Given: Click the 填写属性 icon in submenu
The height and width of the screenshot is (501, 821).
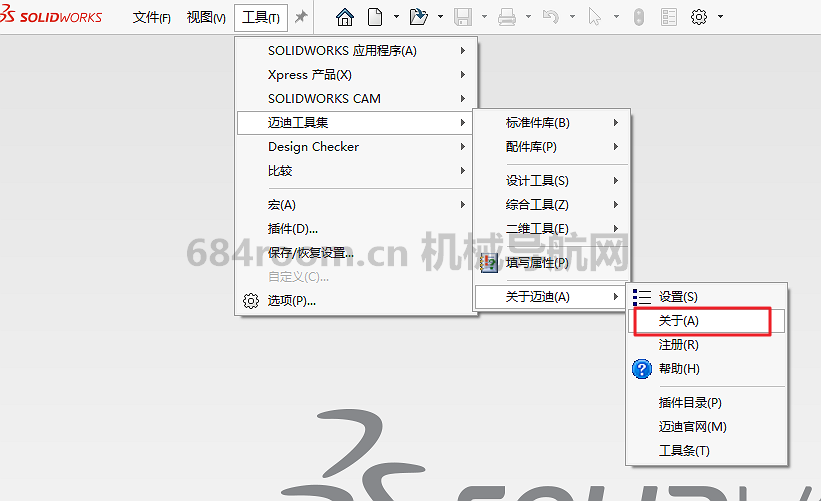Looking at the screenshot, I should [x=489, y=263].
